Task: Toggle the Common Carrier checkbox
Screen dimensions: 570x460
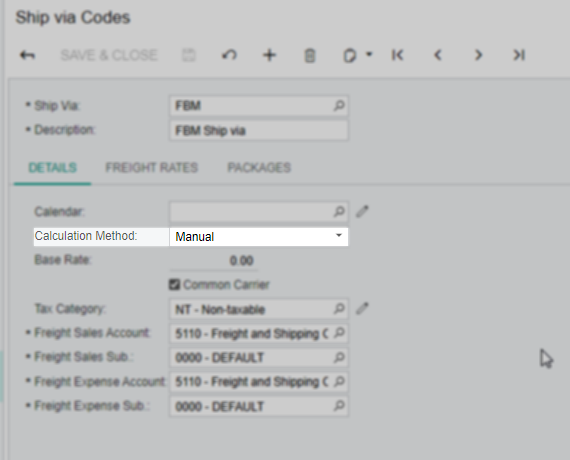Action: pos(174,284)
